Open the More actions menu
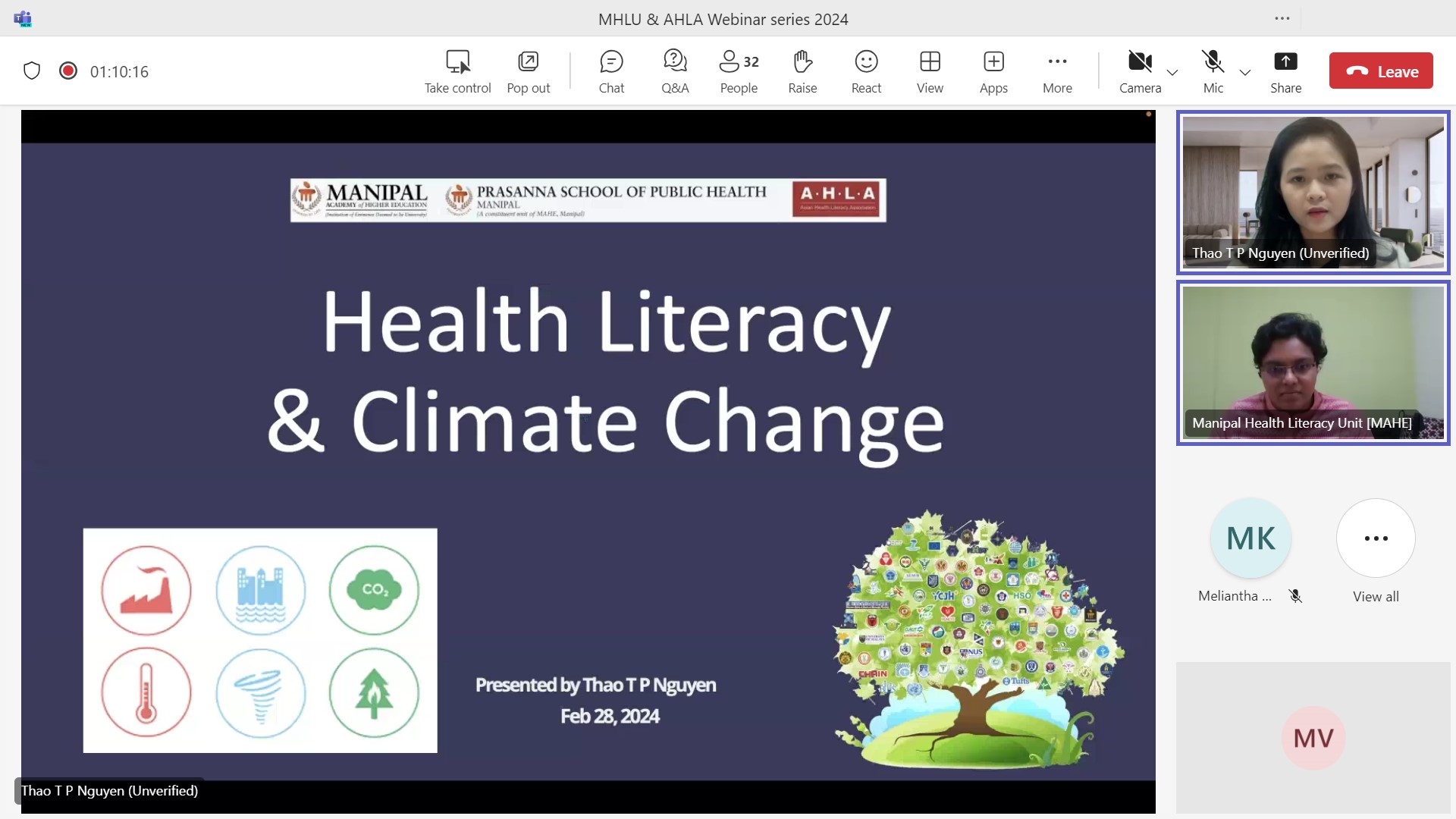This screenshot has width=1456, height=819. (1057, 71)
